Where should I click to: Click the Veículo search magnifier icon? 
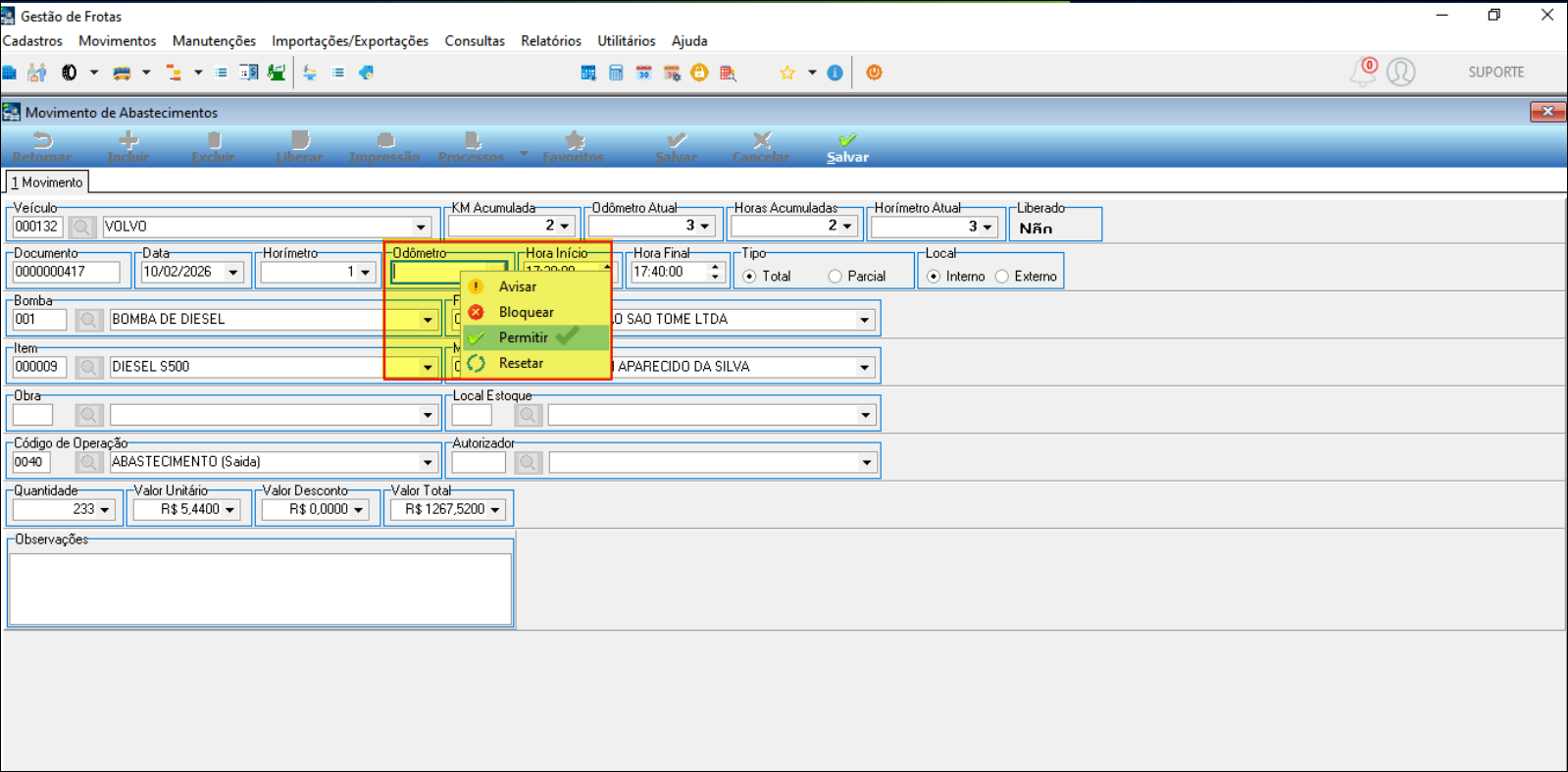coord(81,227)
